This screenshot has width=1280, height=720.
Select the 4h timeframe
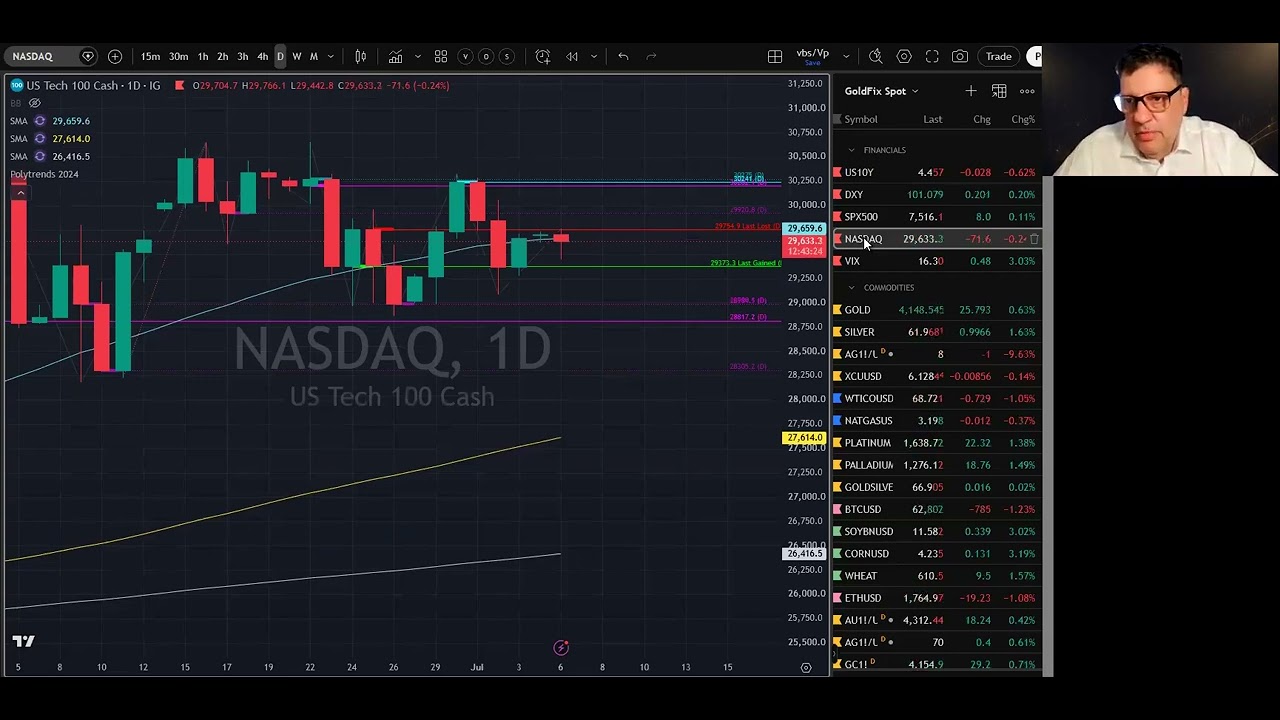(262, 57)
